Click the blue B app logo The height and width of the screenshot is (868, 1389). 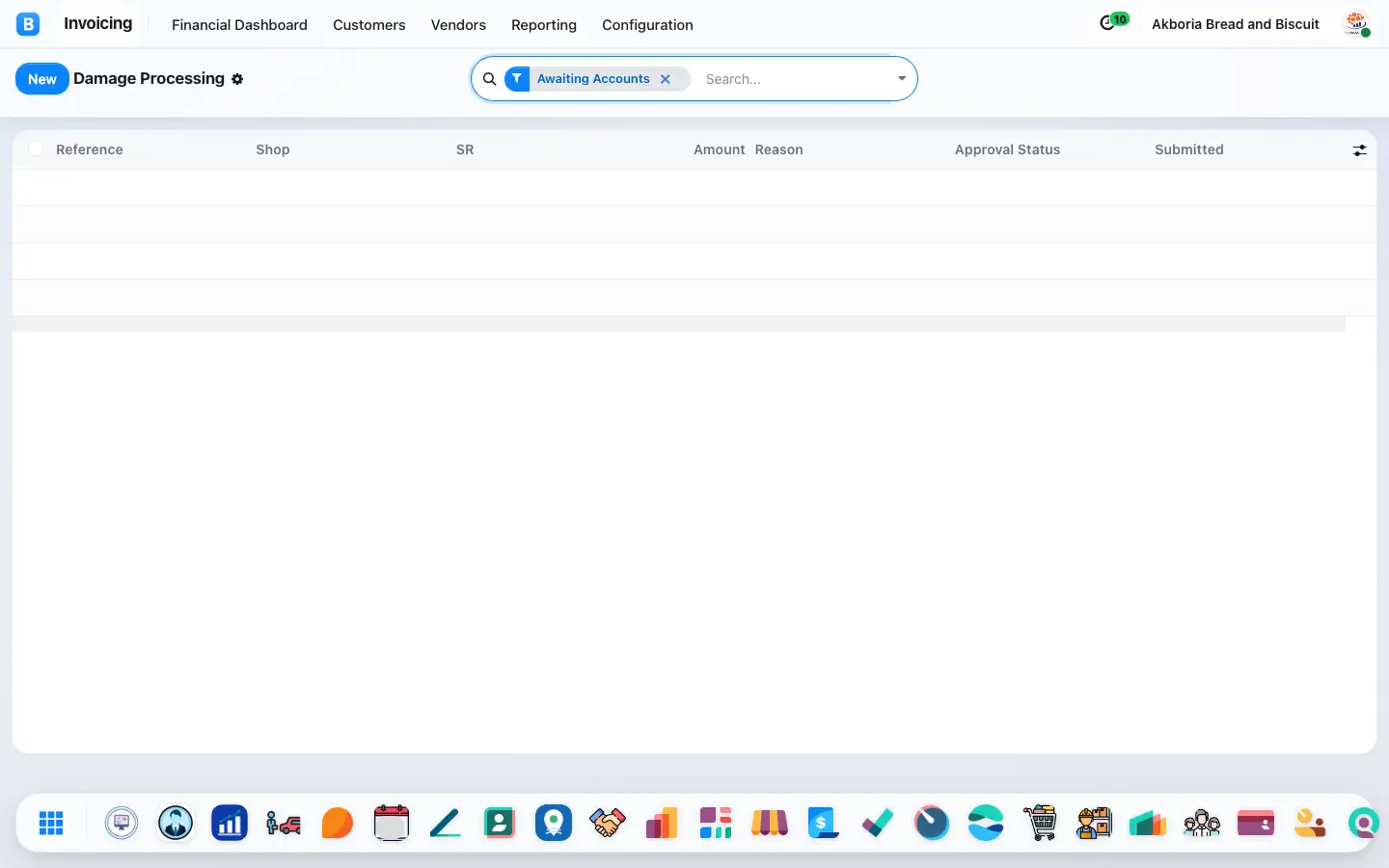click(x=28, y=24)
